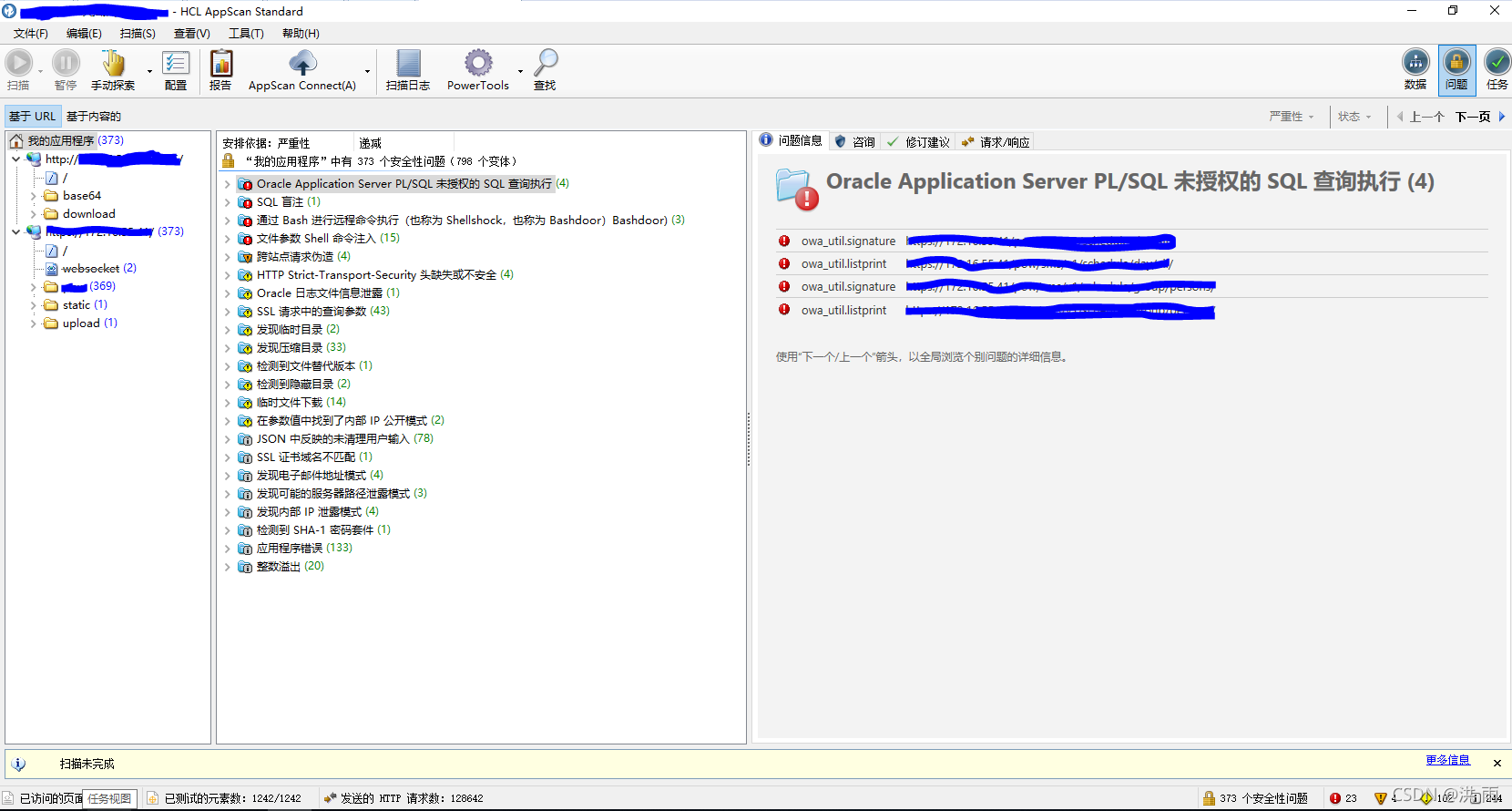This screenshot has width=1512, height=811.
Task: Switch to the 基于内容的 tab
Action: click(94, 117)
